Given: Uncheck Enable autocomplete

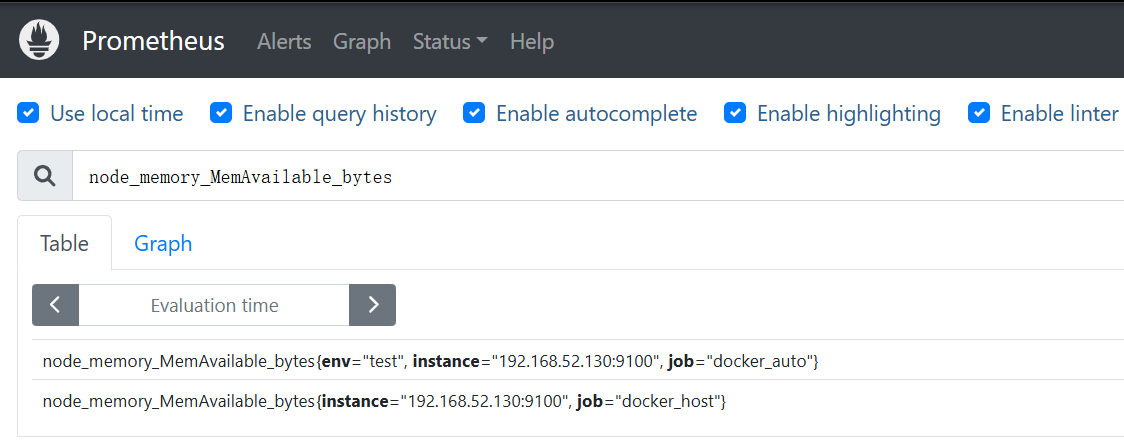Looking at the screenshot, I should click(474, 113).
